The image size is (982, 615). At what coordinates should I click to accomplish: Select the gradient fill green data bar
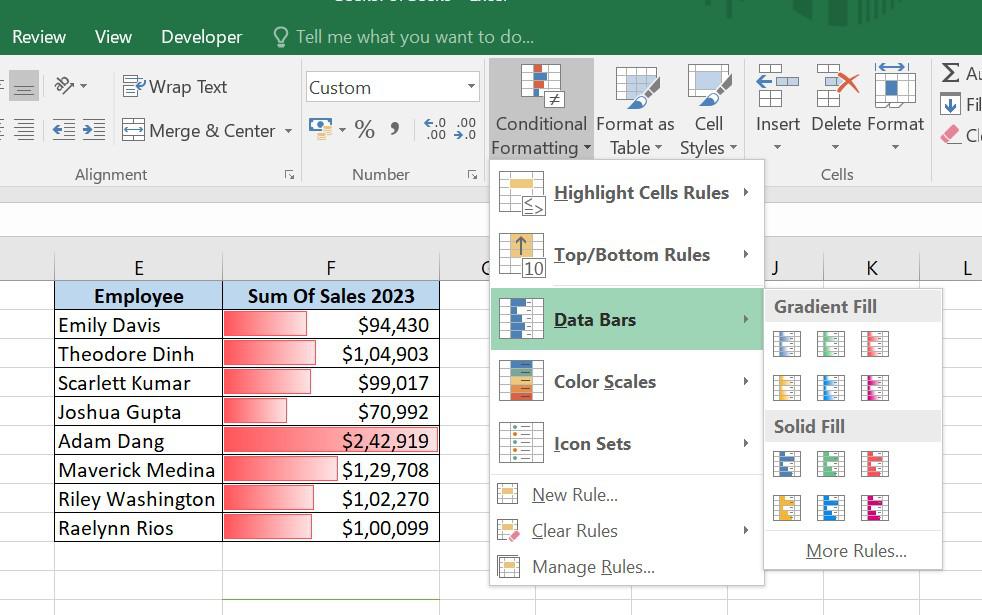click(831, 344)
